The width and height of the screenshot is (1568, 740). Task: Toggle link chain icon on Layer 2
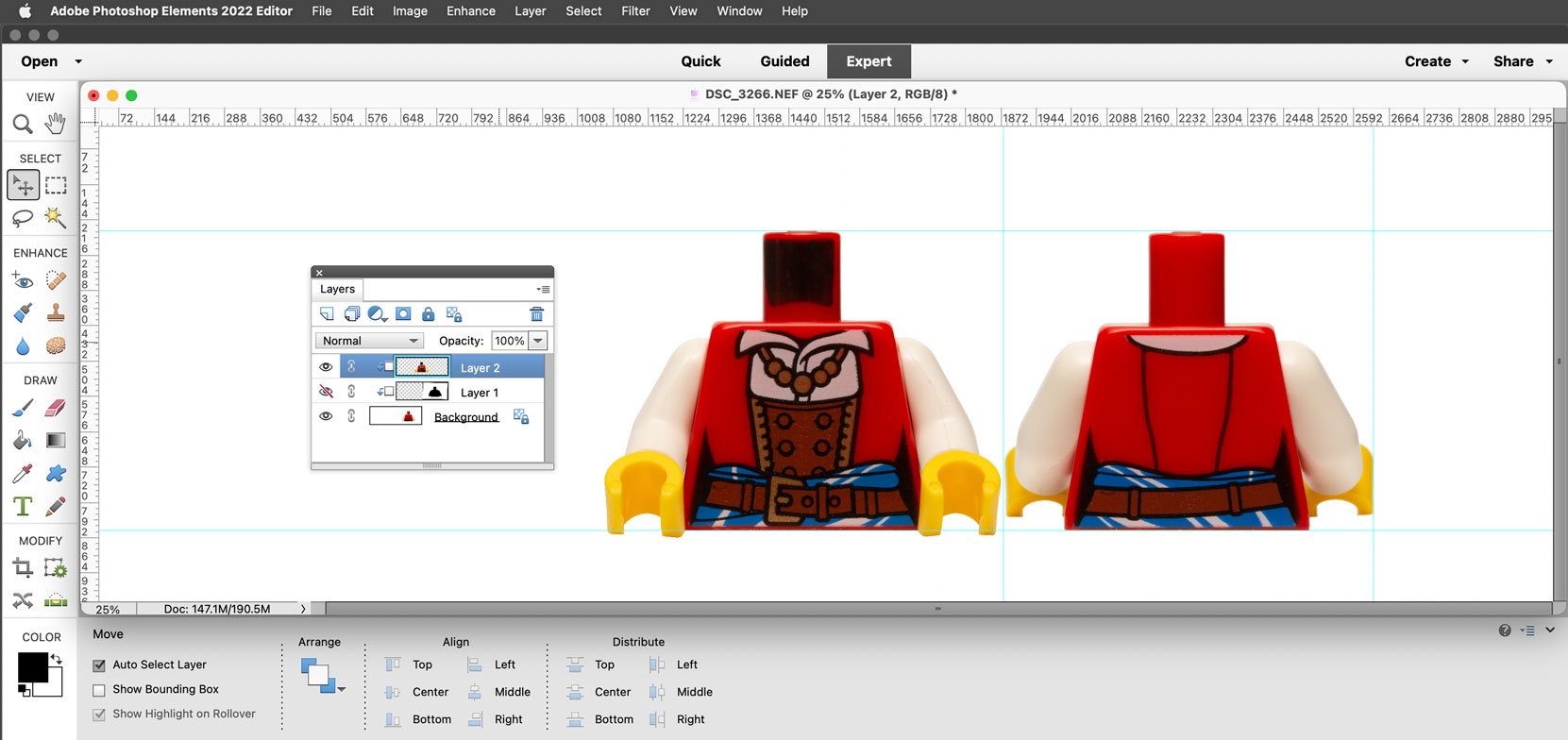click(351, 367)
